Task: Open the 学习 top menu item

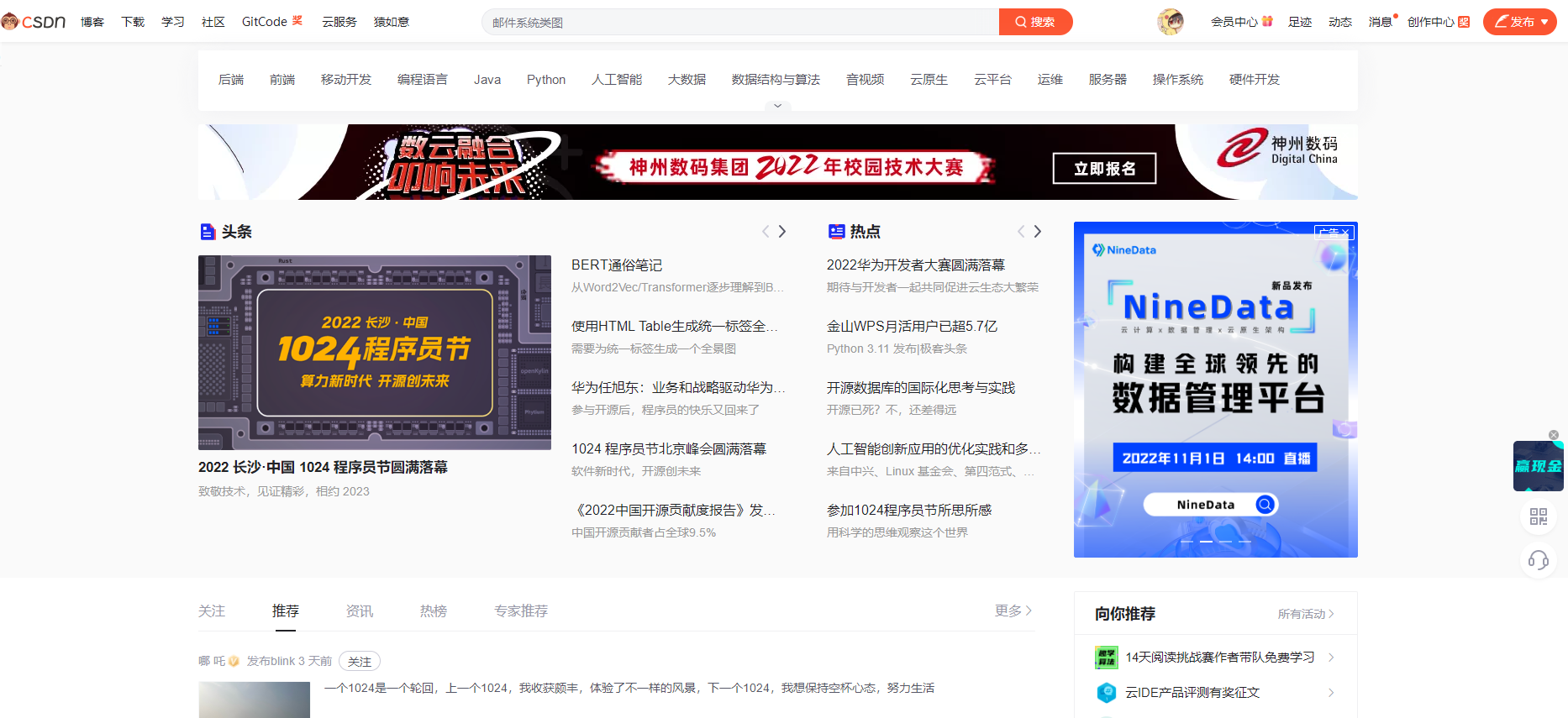Action: click(173, 22)
